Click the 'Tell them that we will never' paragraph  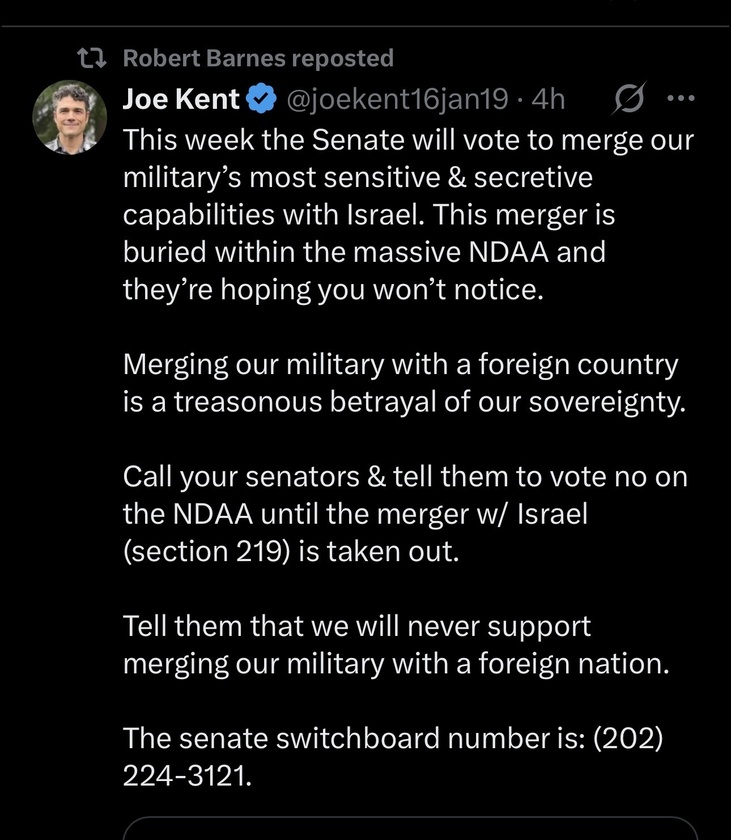396,644
